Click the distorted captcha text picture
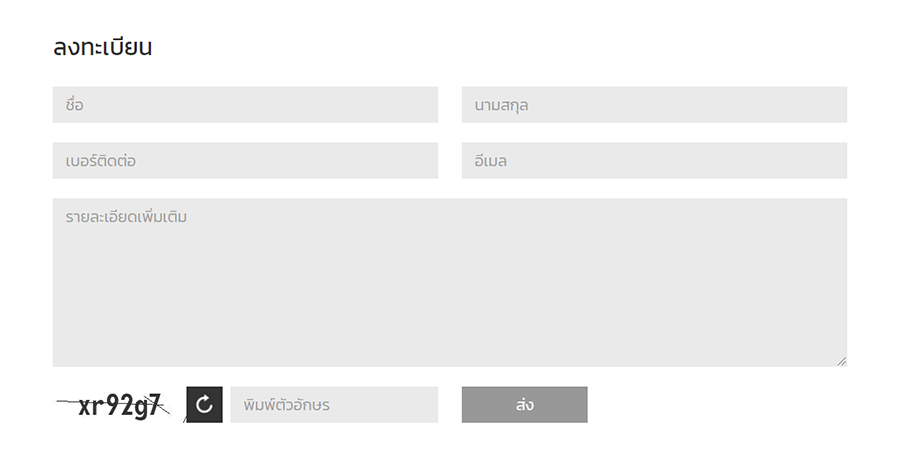Image resolution: width=900 pixels, height=470 pixels. [x=116, y=405]
